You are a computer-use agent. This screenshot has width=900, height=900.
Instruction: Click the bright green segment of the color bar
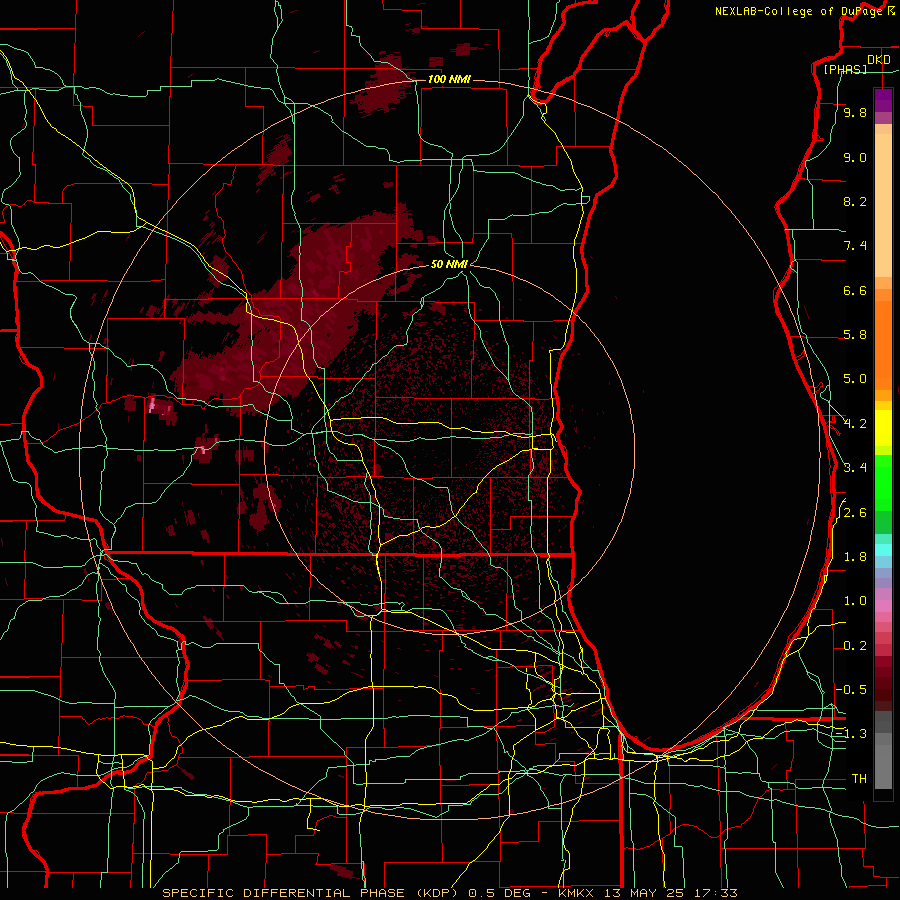pos(883,484)
